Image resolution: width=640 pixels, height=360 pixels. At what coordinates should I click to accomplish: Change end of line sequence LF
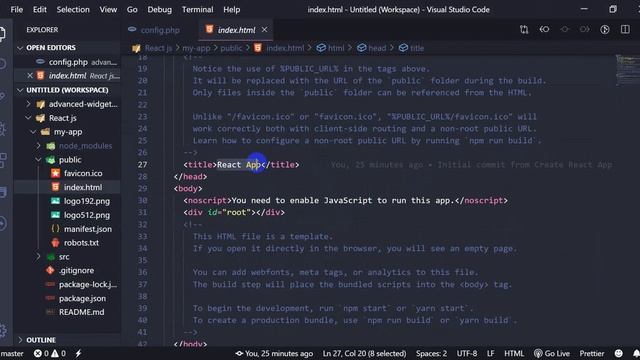(x=491, y=353)
